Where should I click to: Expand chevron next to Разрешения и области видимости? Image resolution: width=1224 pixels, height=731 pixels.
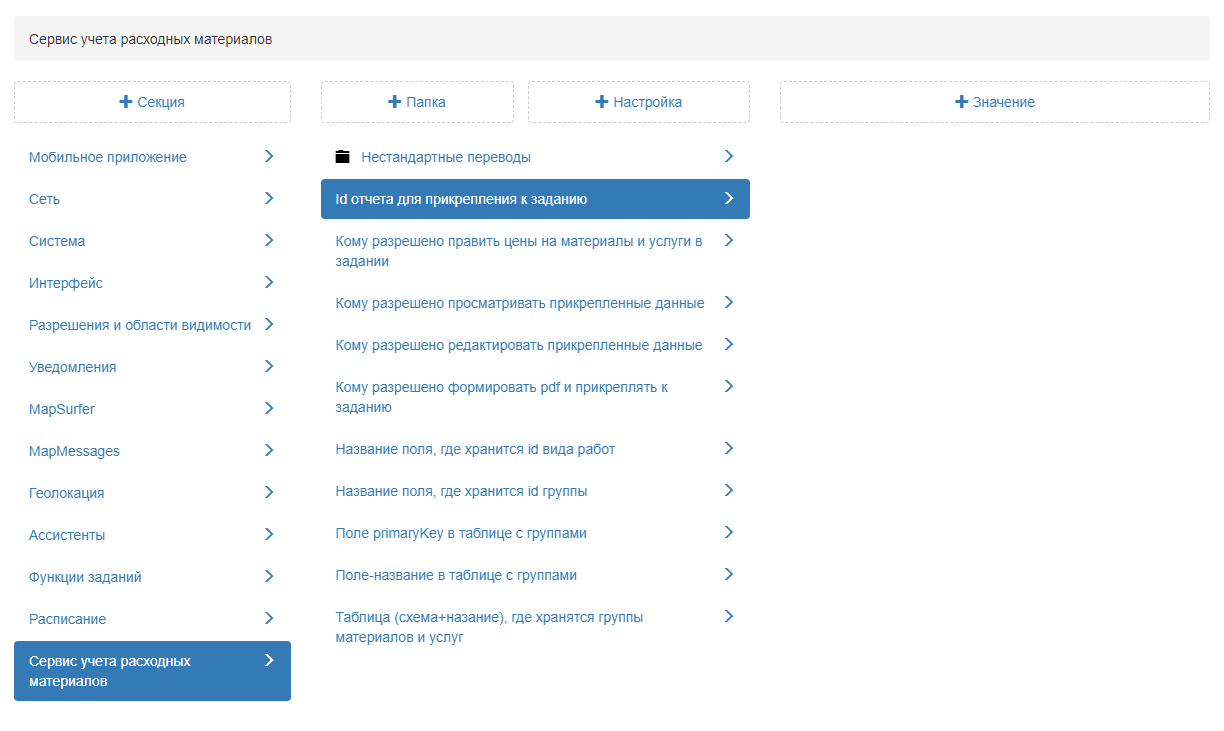tap(269, 324)
